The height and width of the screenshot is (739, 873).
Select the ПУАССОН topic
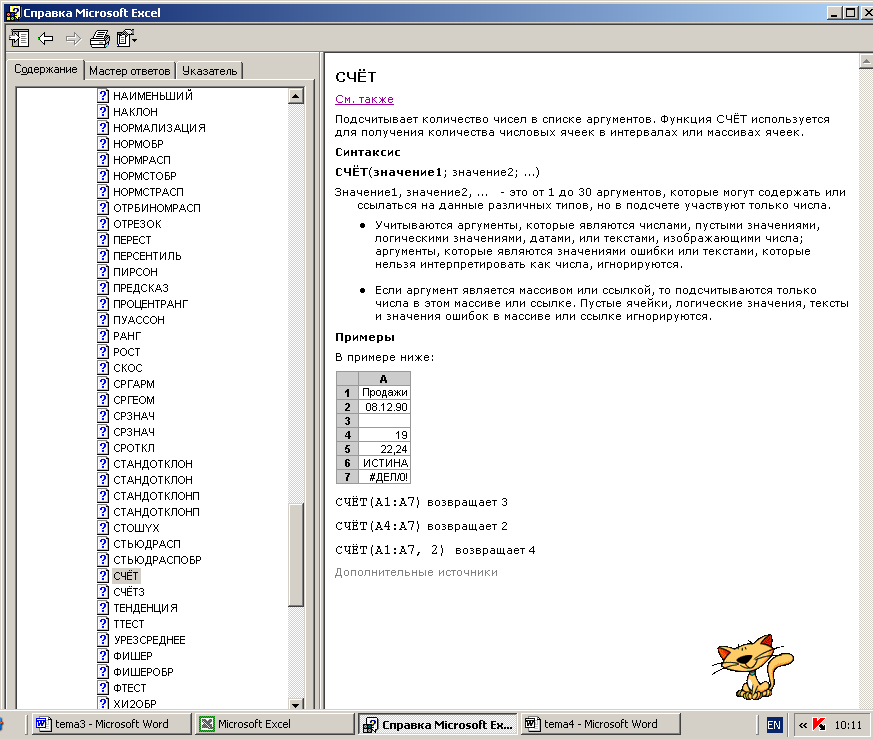[139, 320]
